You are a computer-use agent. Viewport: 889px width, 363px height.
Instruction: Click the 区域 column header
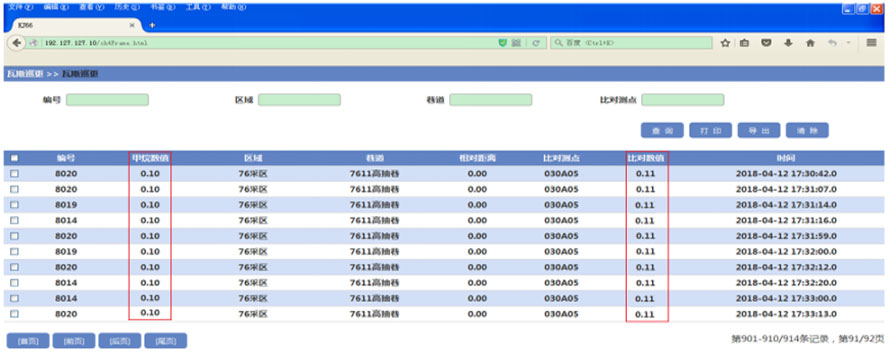pyautogui.click(x=253, y=158)
